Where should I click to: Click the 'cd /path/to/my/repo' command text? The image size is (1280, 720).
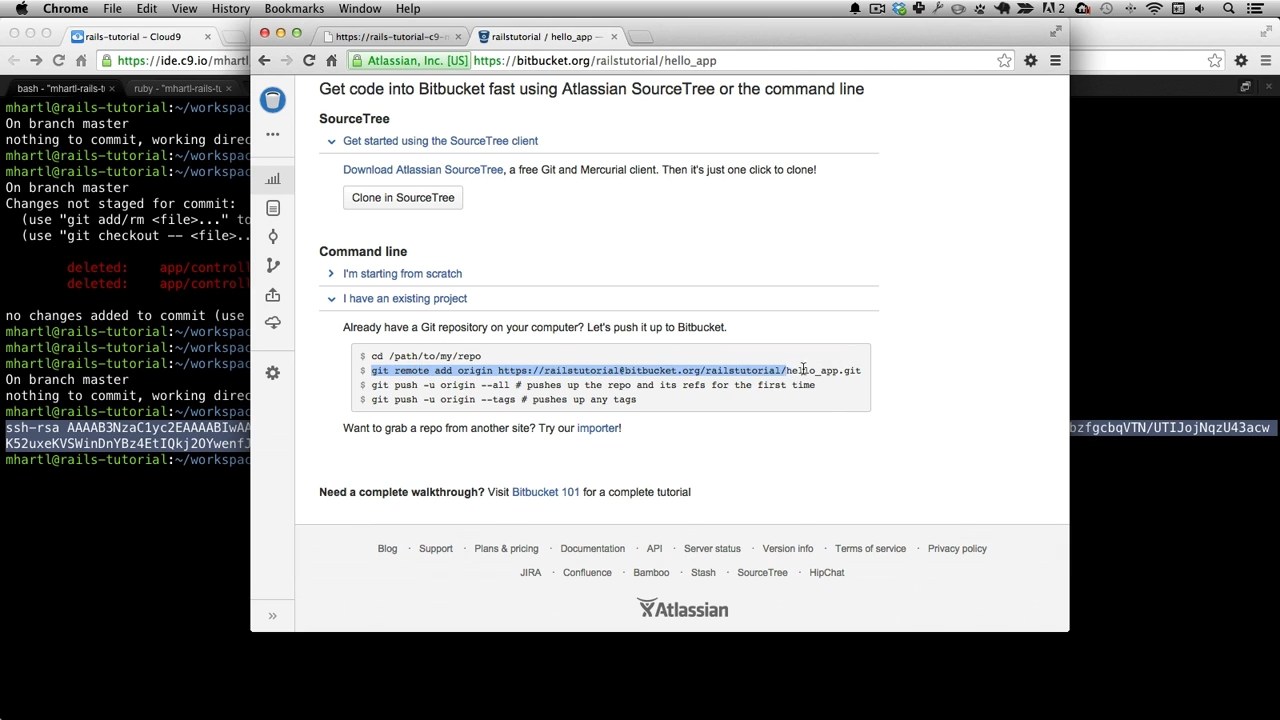click(x=426, y=356)
